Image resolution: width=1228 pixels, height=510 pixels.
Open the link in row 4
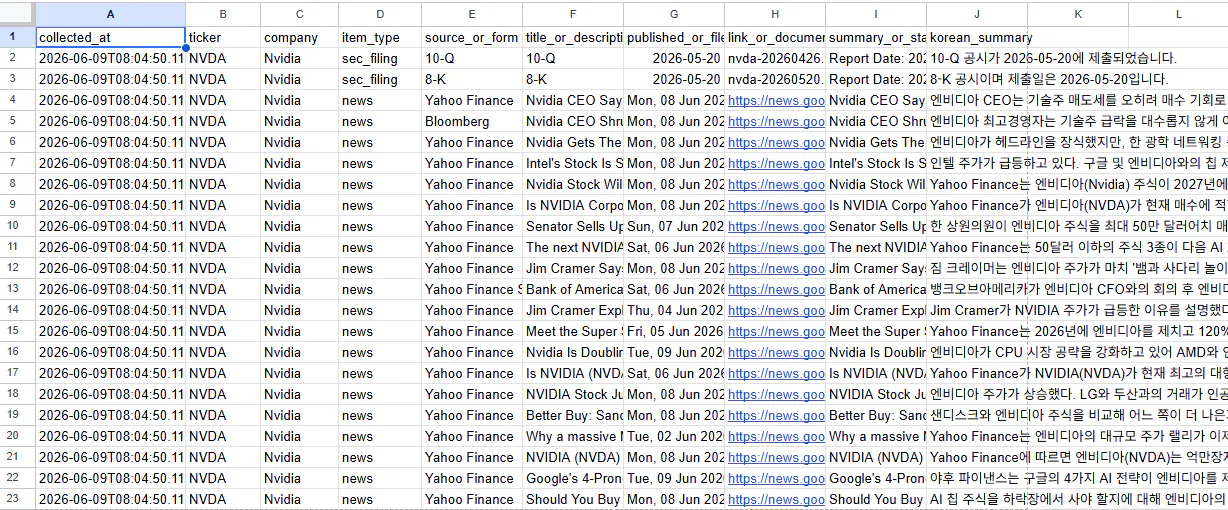pyautogui.click(x=776, y=100)
